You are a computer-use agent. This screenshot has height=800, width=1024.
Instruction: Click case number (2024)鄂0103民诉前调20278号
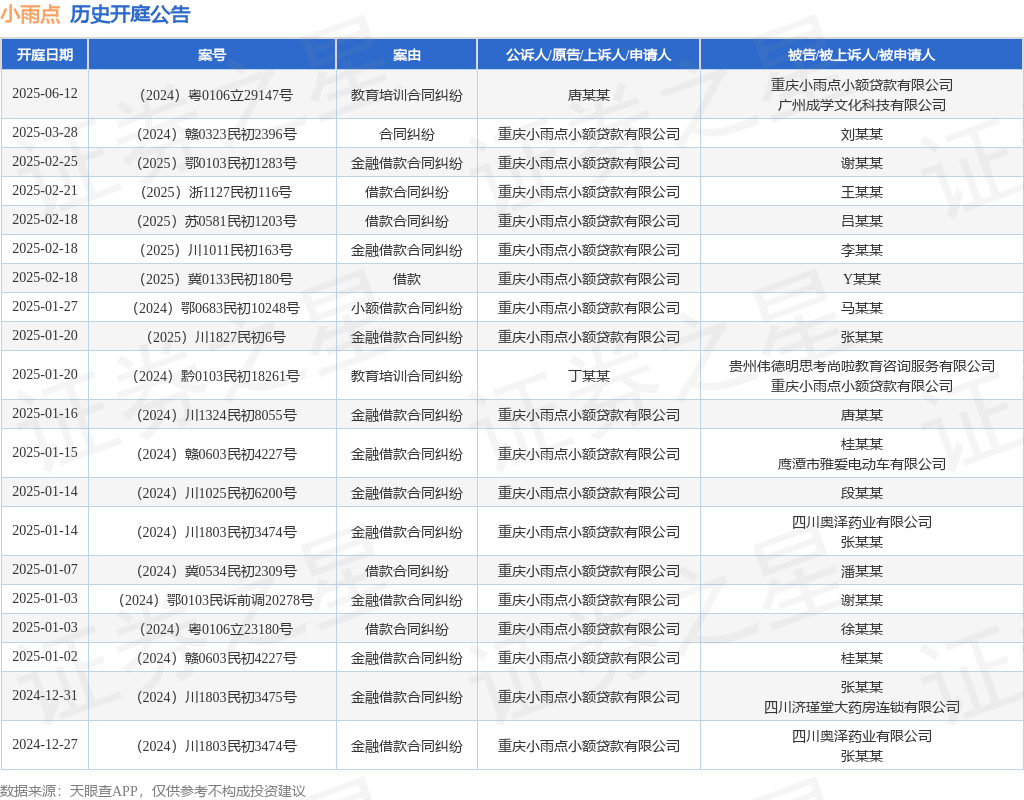pyautogui.click(x=216, y=601)
